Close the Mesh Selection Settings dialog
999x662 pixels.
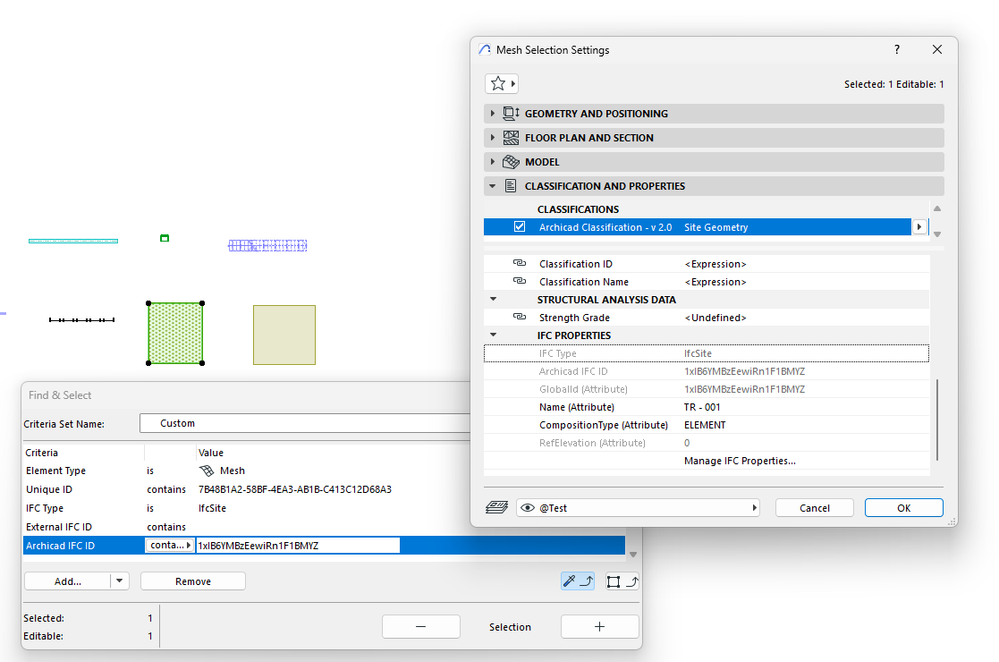(937, 50)
